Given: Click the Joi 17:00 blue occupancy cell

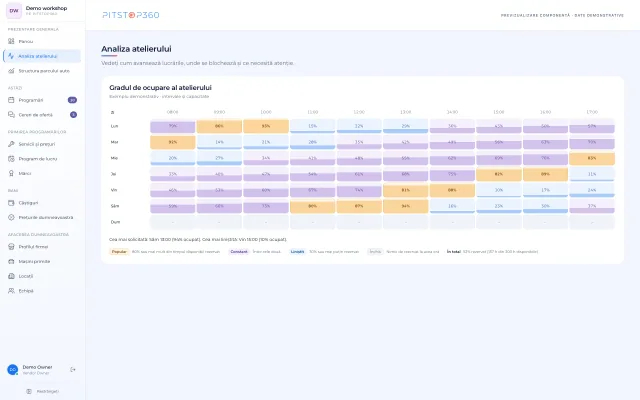Looking at the screenshot, I should click(x=592, y=174).
